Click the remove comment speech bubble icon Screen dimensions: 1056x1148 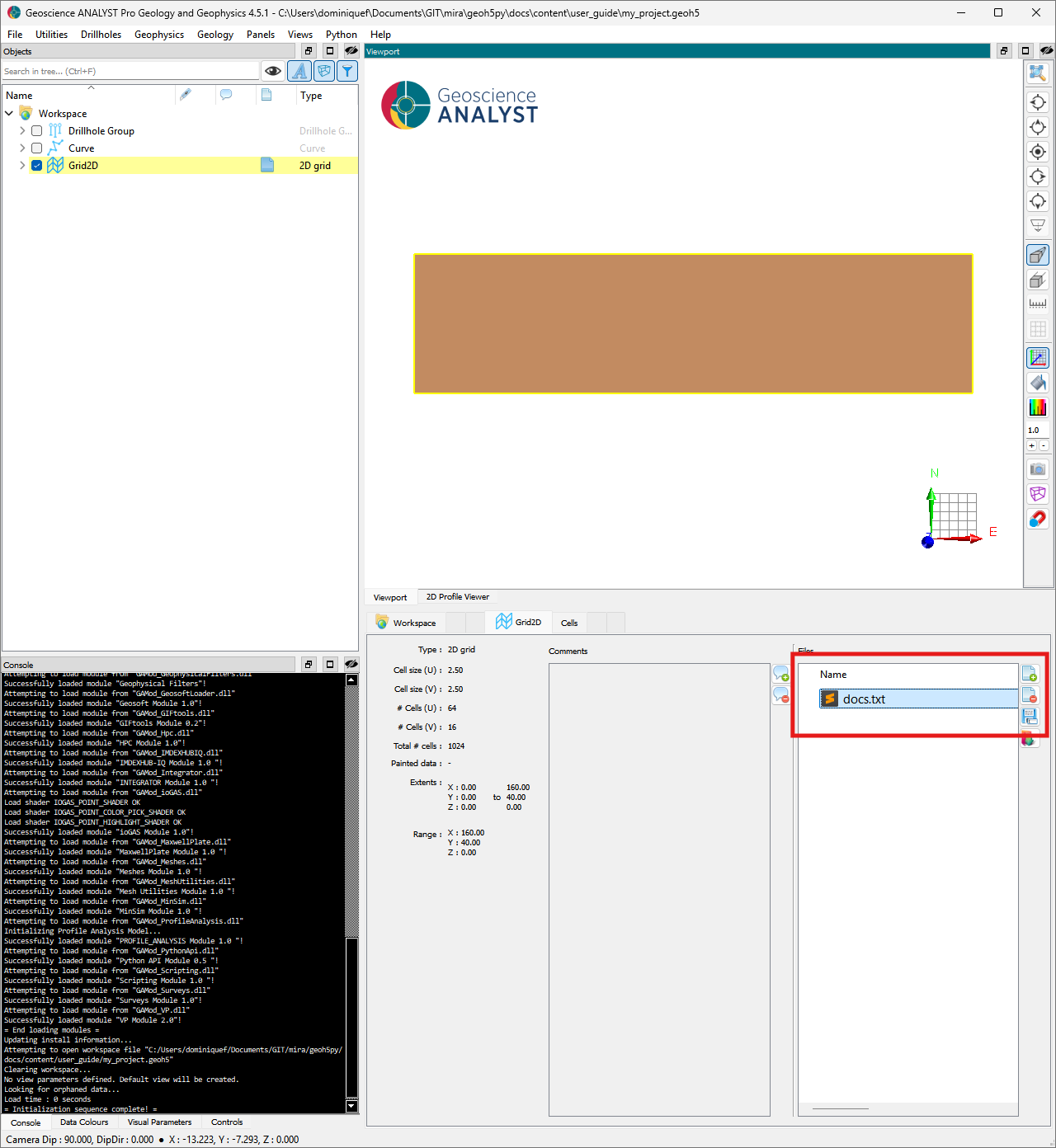point(781,695)
